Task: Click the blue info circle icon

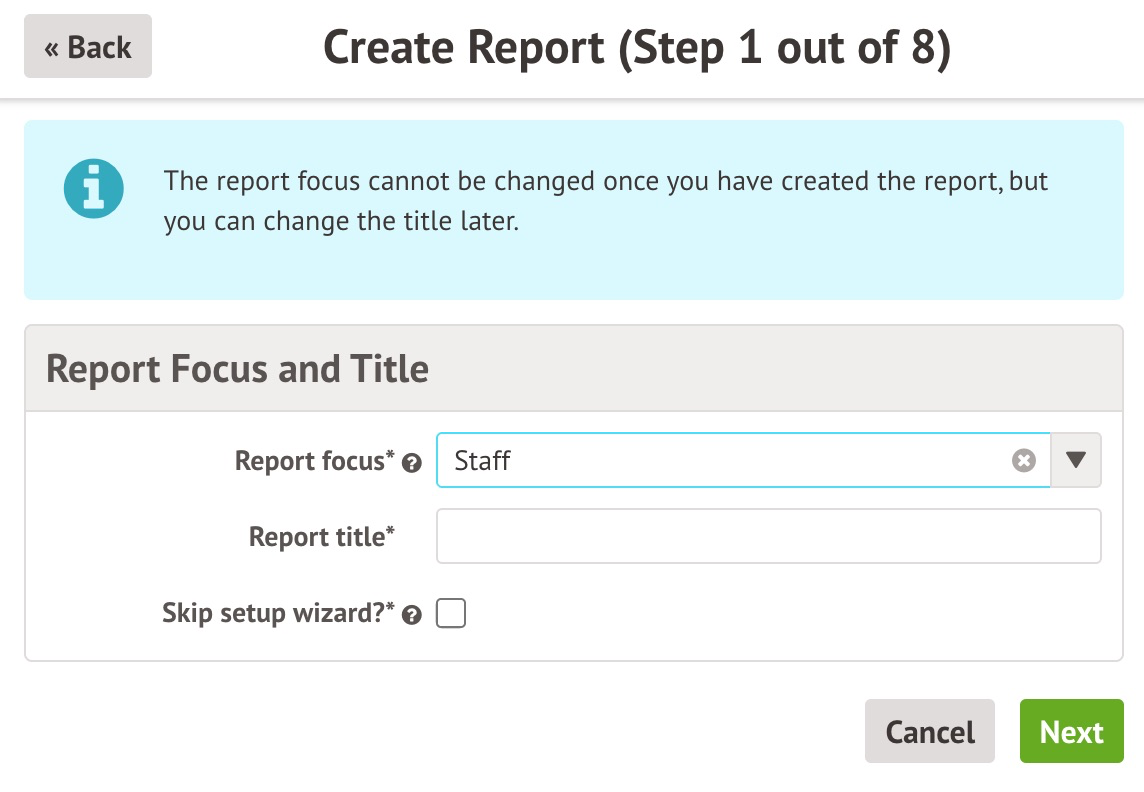Action: pyautogui.click(x=93, y=188)
